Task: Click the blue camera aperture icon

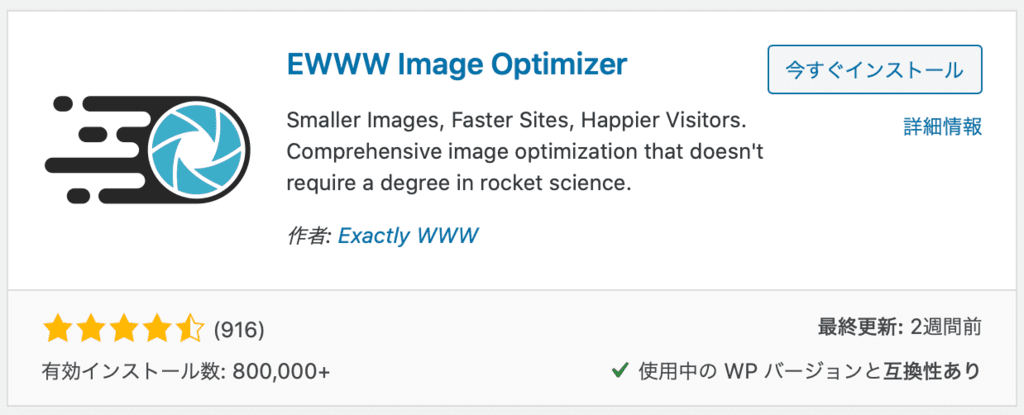Action: (x=196, y=146)
